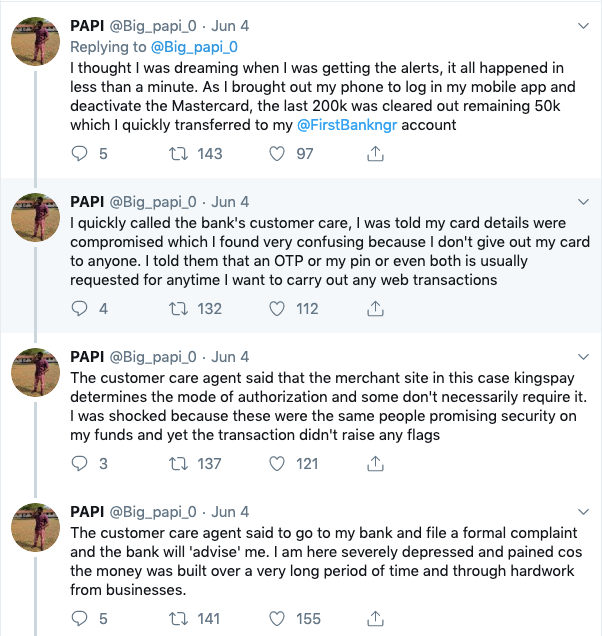This screenshot has height=636, width=602.
Task: Open the Jun 4 timestamp on the last tweet
Action: (231, 512)
